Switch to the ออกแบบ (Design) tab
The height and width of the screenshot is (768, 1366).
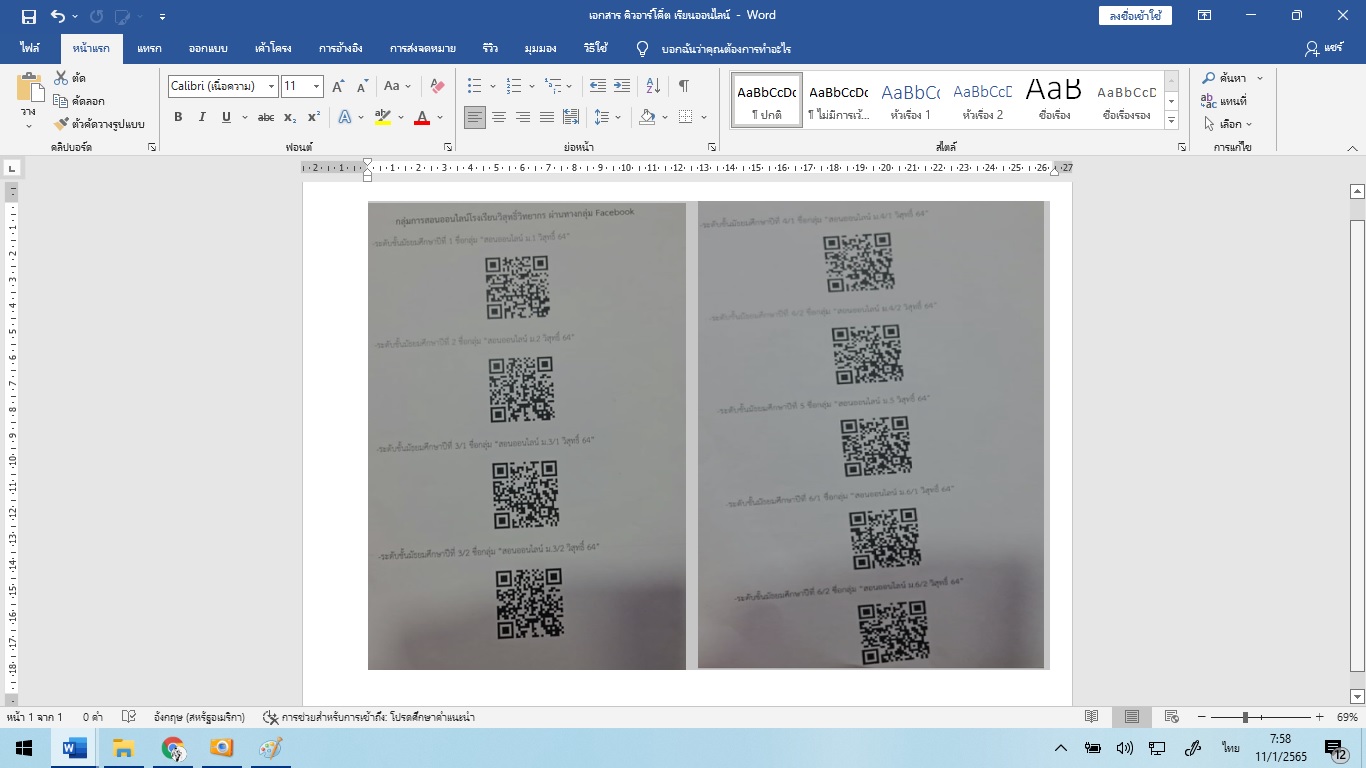(208, 48)
